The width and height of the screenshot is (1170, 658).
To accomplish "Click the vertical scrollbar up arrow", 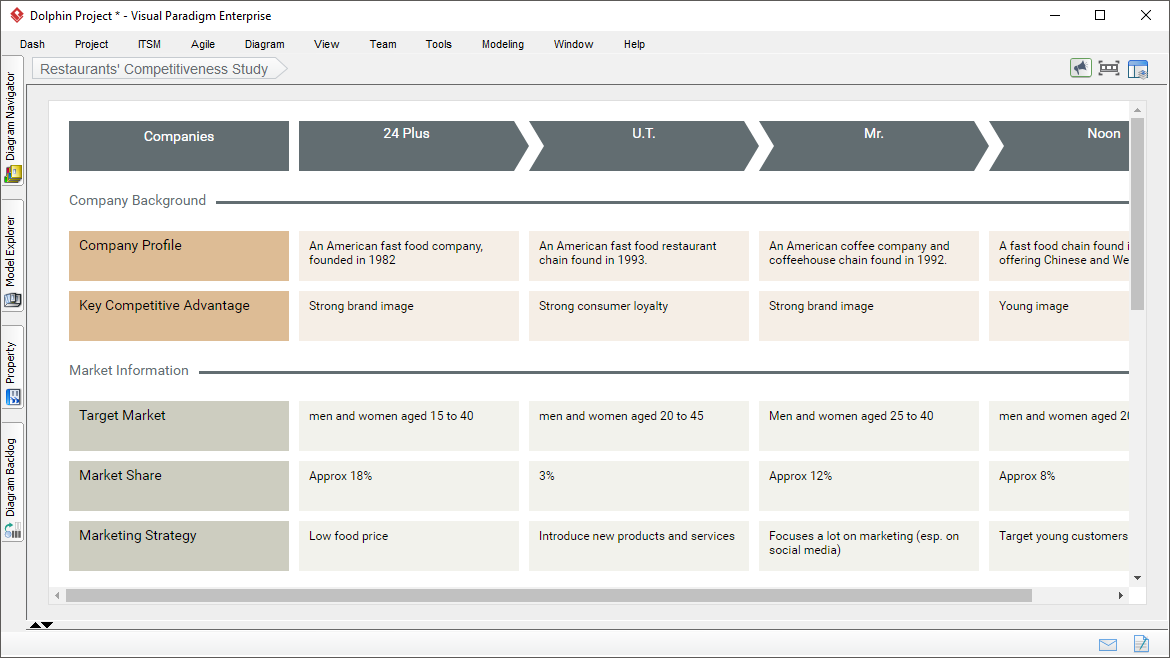I will coord(1137,110).
